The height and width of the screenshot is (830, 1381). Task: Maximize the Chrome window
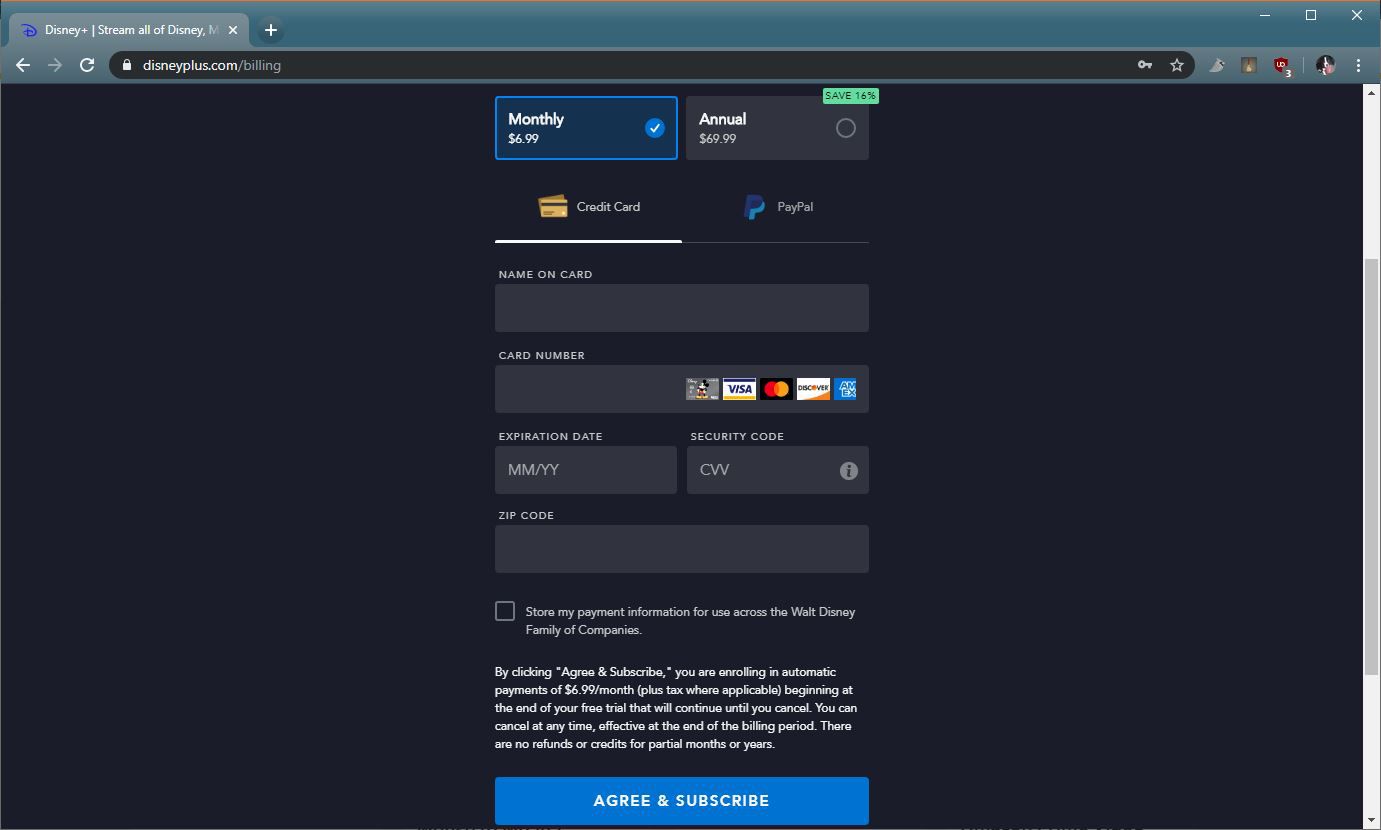tap(1311, 15)
